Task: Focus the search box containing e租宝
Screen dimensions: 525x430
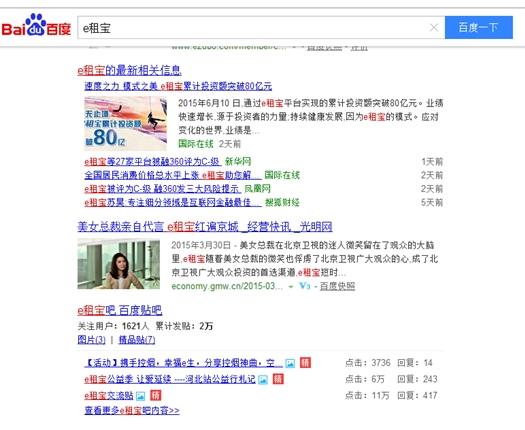Action: tap(254, 28)
